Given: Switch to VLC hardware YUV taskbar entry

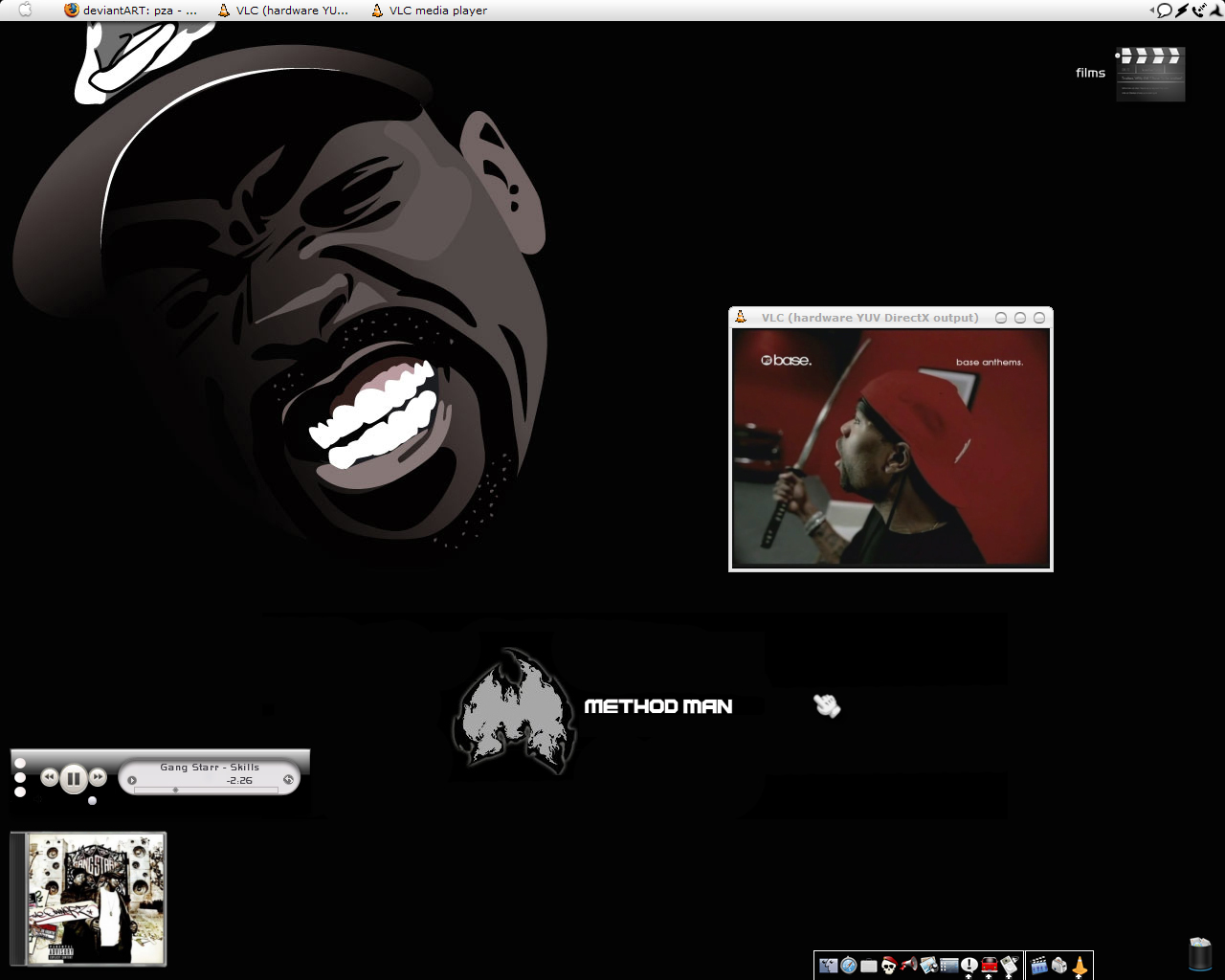Looking at the screenshot, I should pos(283,11).
